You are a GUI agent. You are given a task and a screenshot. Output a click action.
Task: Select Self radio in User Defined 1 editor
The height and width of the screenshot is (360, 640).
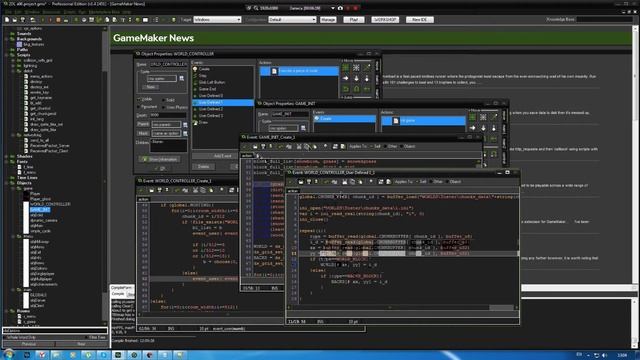click(x=416, y=182)
